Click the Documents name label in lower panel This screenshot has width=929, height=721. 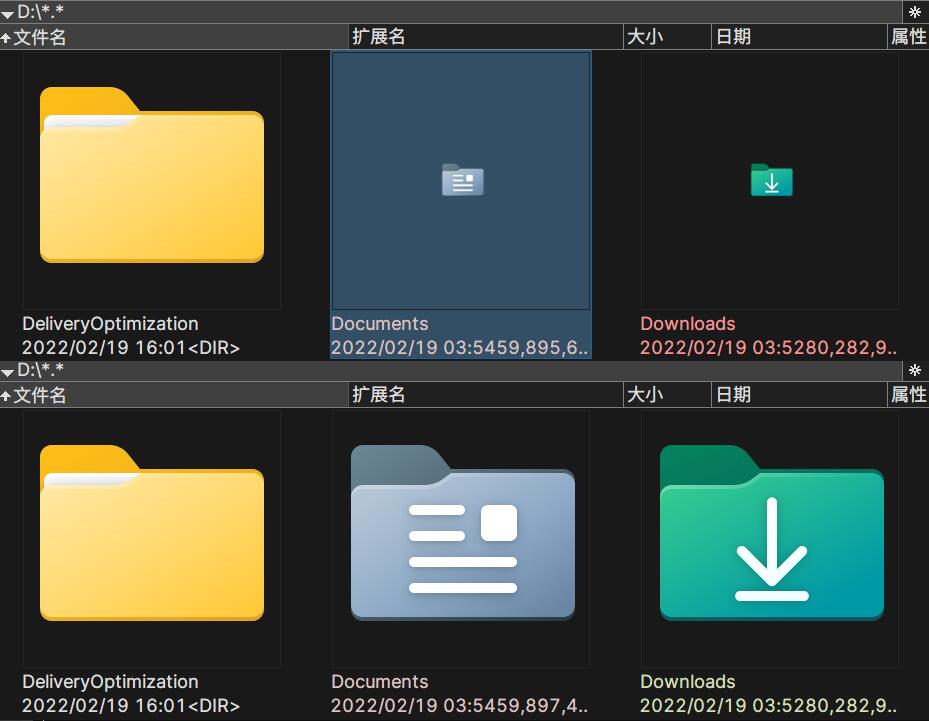(380, 682)
